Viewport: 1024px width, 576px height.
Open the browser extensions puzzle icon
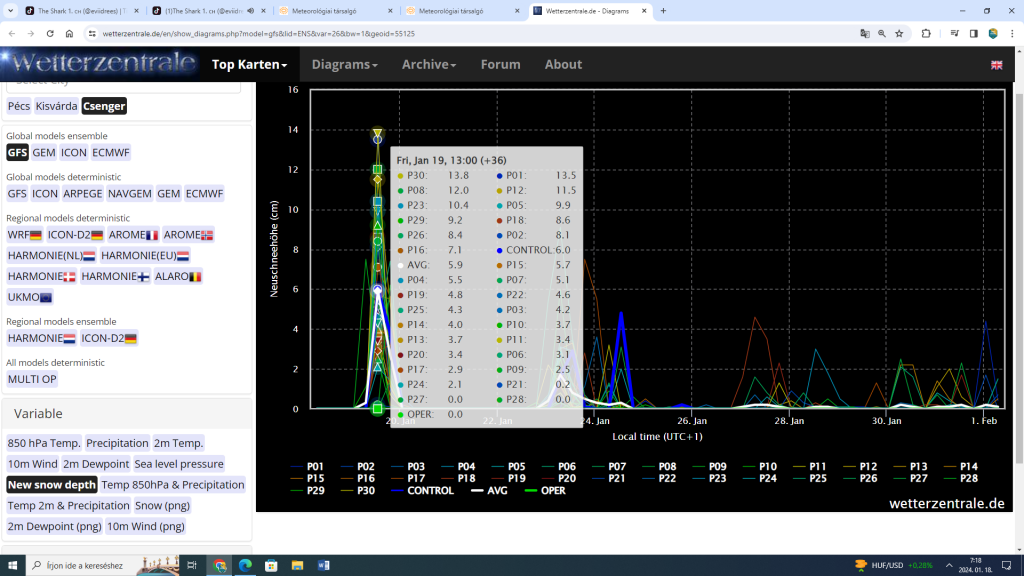click(926, 33)
